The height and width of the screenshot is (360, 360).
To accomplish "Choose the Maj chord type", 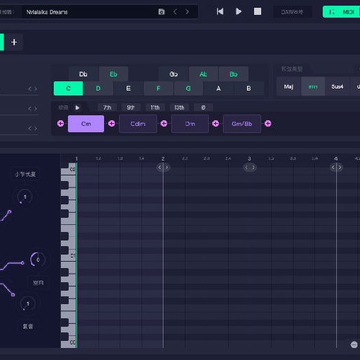I will point(289,87).
